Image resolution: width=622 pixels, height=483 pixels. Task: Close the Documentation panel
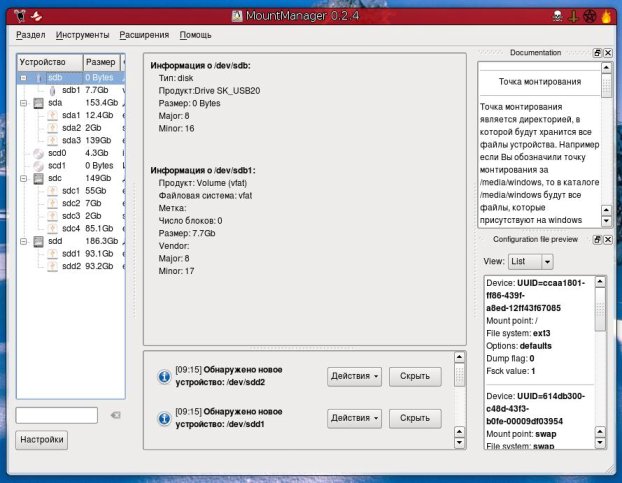pyautogui.click(x=608, y=53)
